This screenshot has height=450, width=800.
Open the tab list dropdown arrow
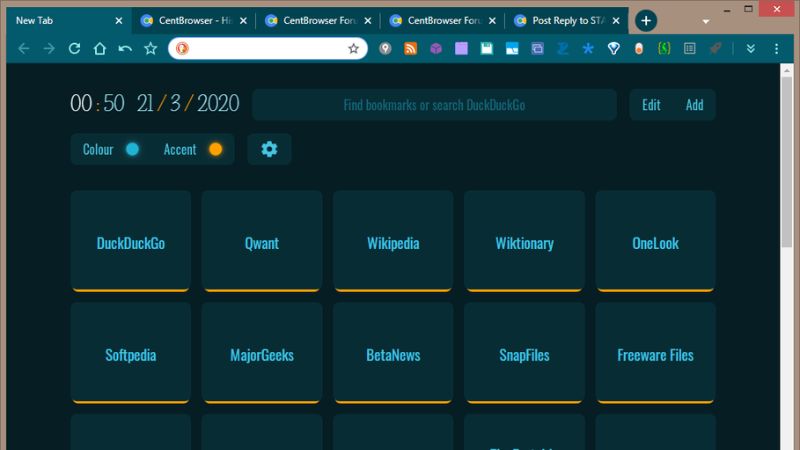(706, 21)
